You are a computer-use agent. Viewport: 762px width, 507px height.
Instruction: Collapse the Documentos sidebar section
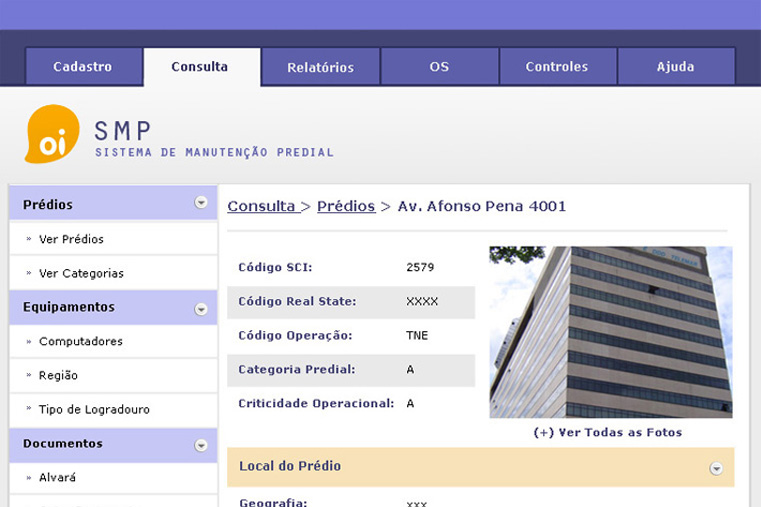201,444
